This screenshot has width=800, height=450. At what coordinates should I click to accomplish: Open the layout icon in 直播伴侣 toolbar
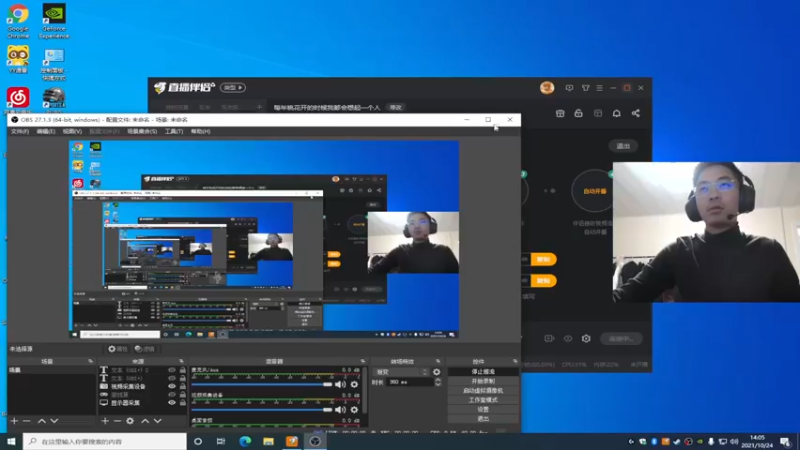click(x=598, y=113)
